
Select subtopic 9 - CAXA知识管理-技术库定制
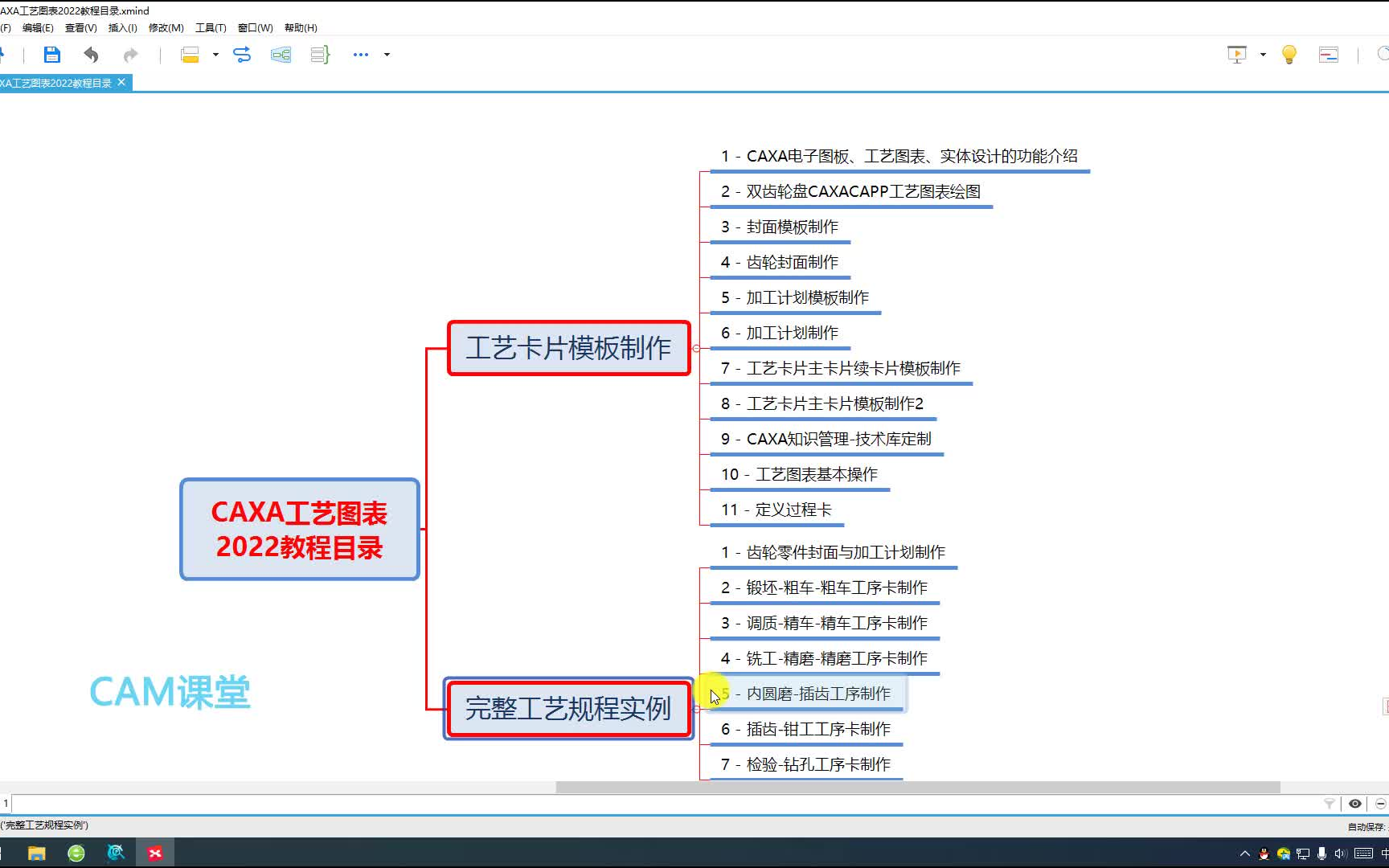(826, 440)
